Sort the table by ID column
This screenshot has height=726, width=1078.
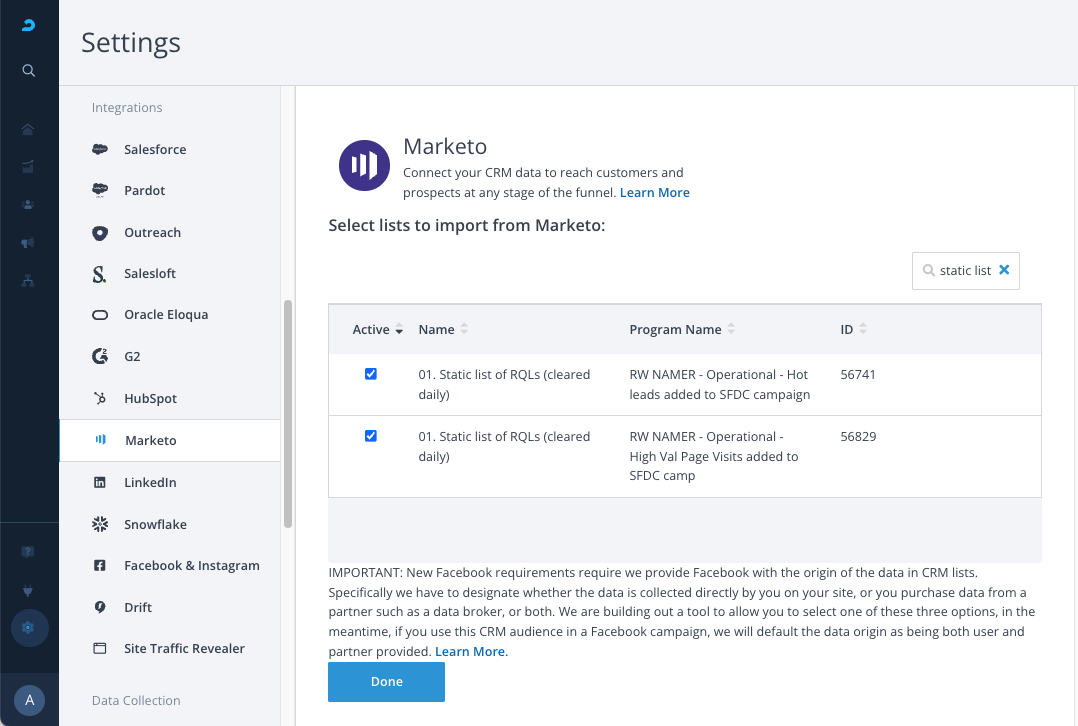click(x=863, y=329)
